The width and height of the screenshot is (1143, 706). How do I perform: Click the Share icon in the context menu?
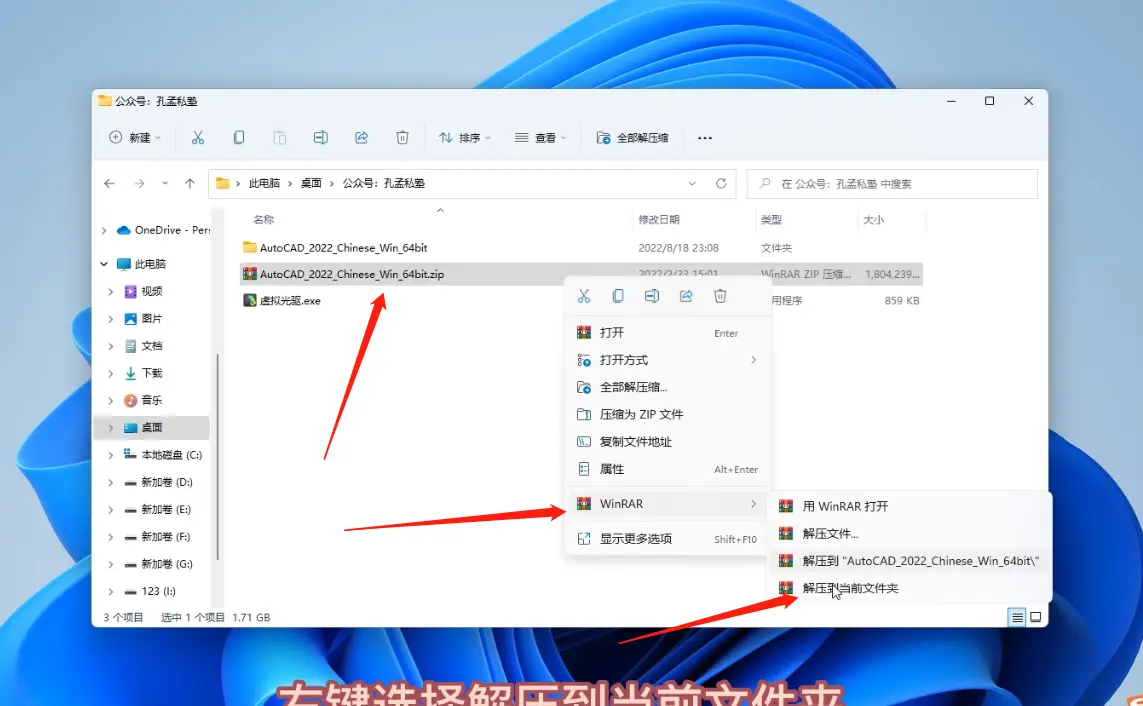[686, 296]
